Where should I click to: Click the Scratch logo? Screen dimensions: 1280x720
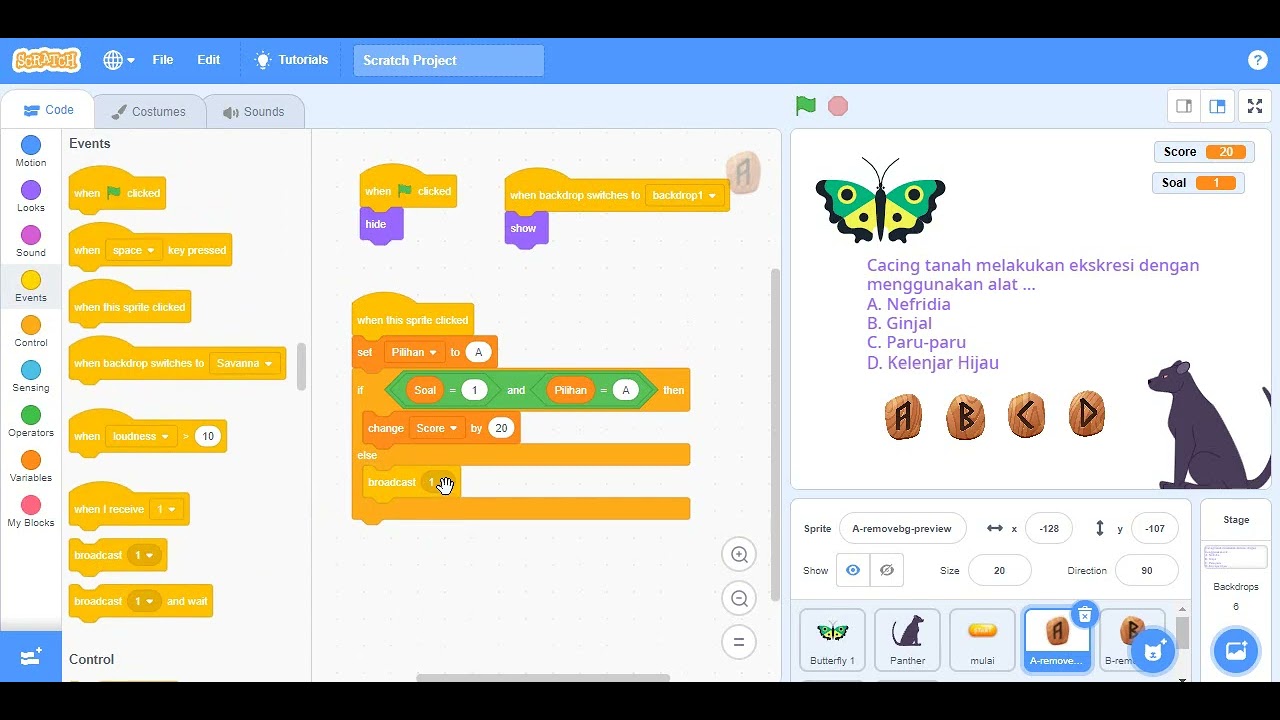point(46,60)
